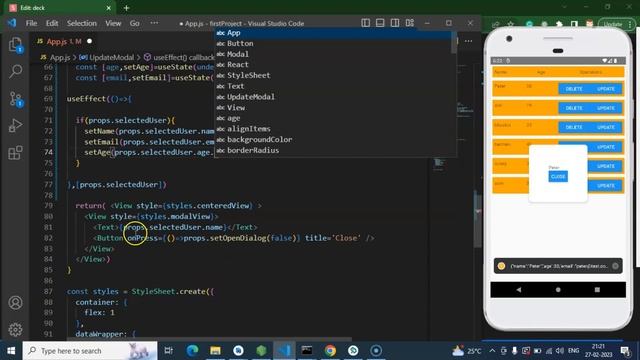Open the Extensions view
The image size is (640, 360).
[16, 153]
